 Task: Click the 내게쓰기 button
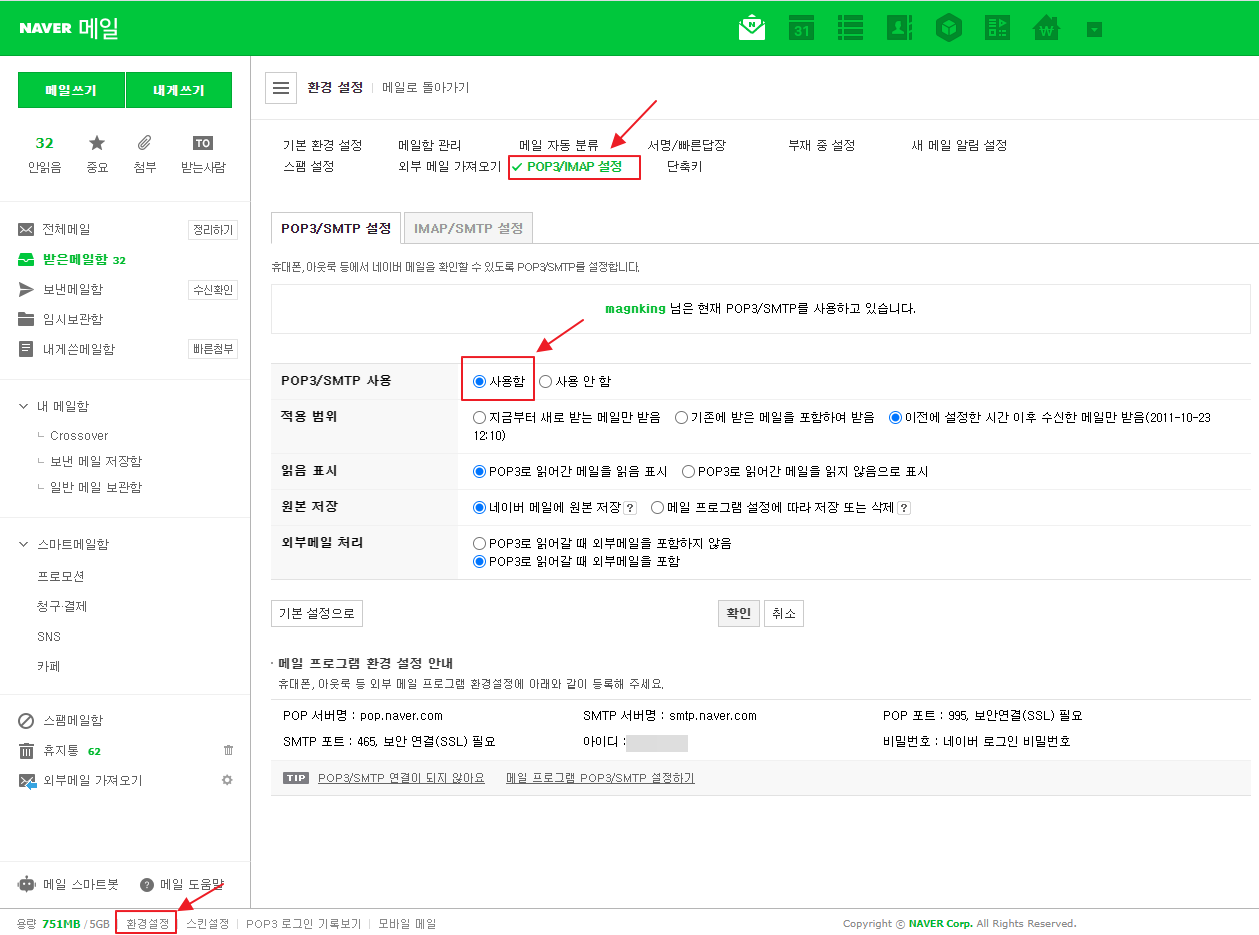tap(179, 90)
